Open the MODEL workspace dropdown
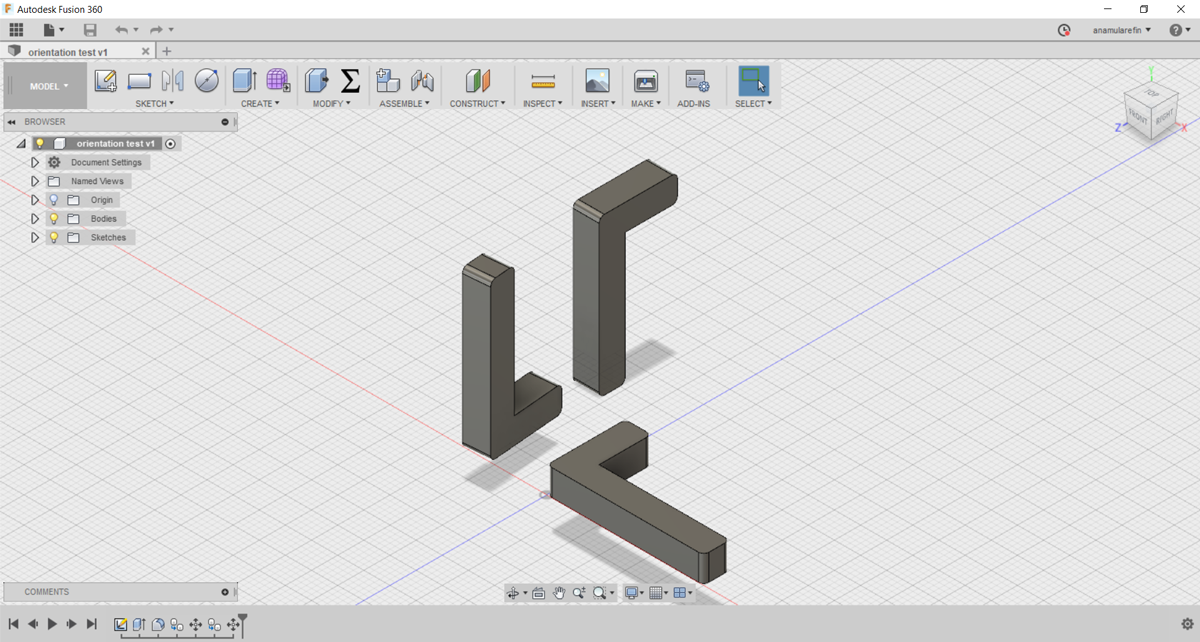The height and width of the screenshot is (642, 1200). click(48, 86)
